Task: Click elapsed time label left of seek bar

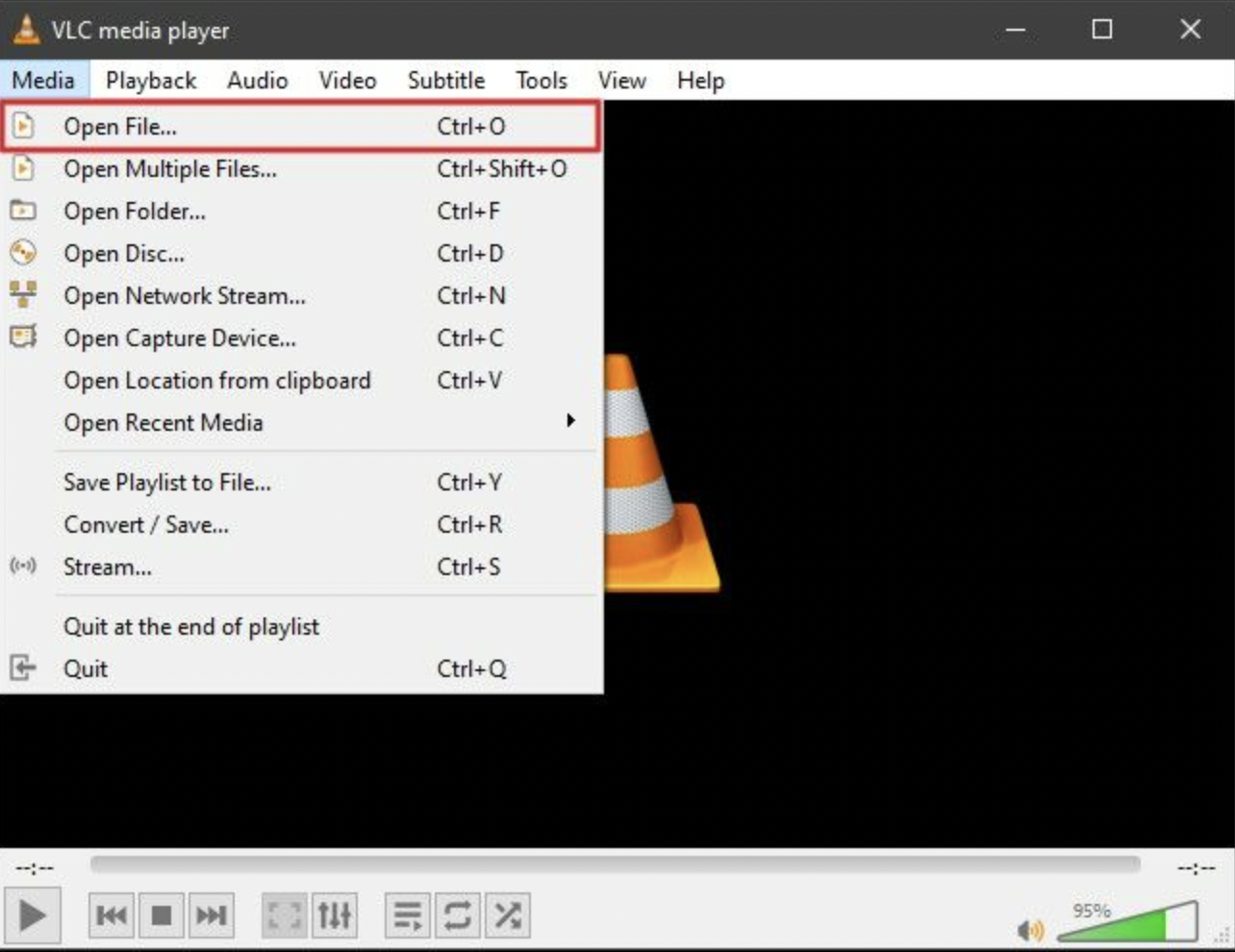Action: click(x=36, y=867)
